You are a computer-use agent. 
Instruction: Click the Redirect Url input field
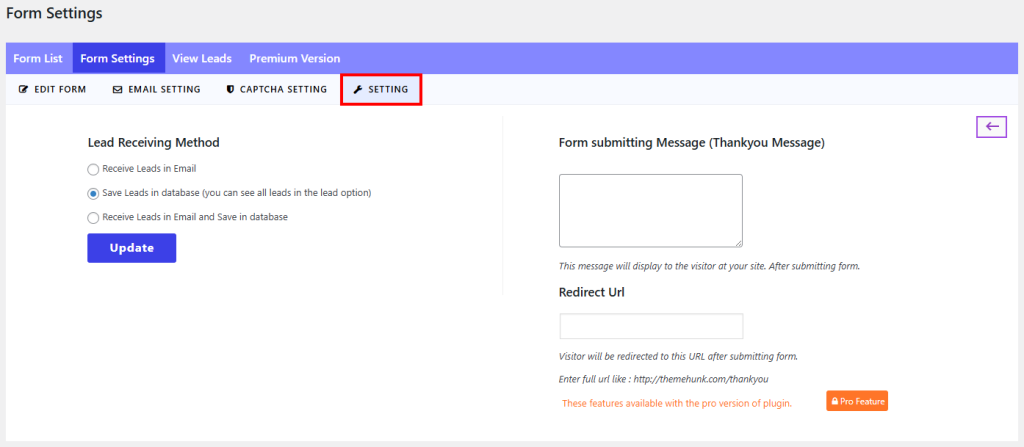(x=651, y=326)
